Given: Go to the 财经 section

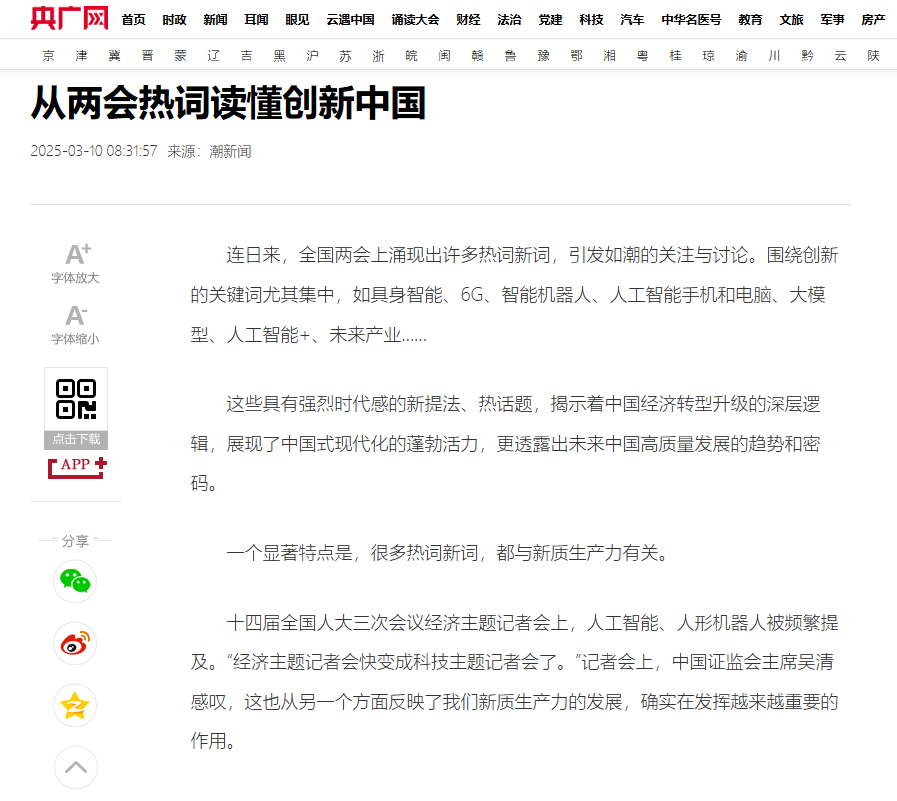Looking at the screenshot, I should click(467, 20).
